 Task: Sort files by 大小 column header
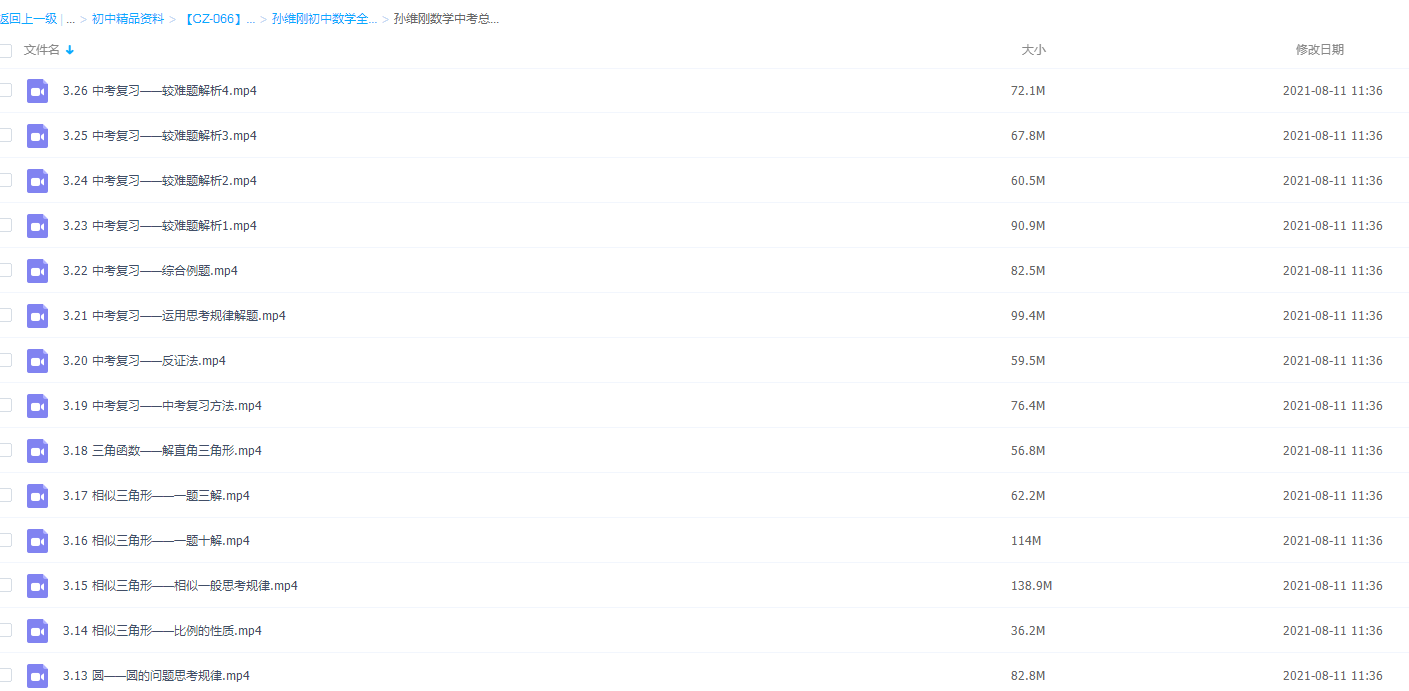(x=1033, y=50)
